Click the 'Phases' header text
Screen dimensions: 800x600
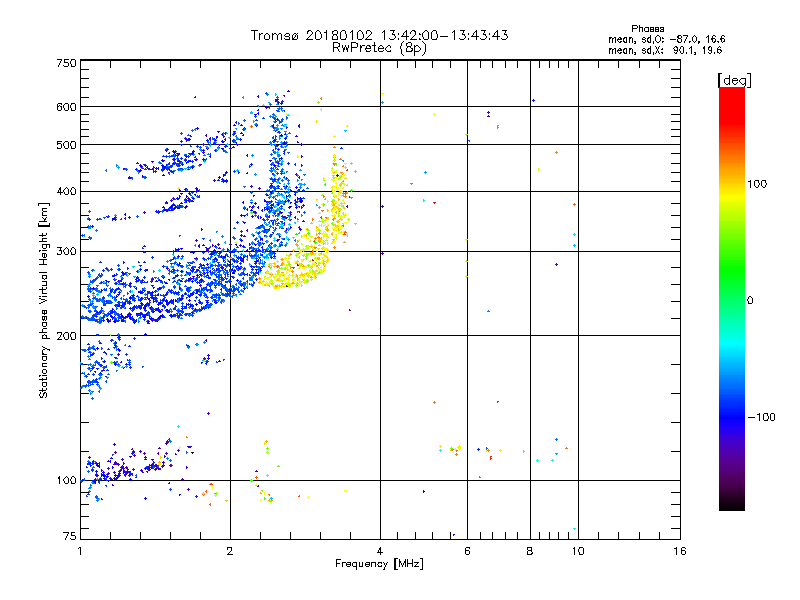coord(647,29)
